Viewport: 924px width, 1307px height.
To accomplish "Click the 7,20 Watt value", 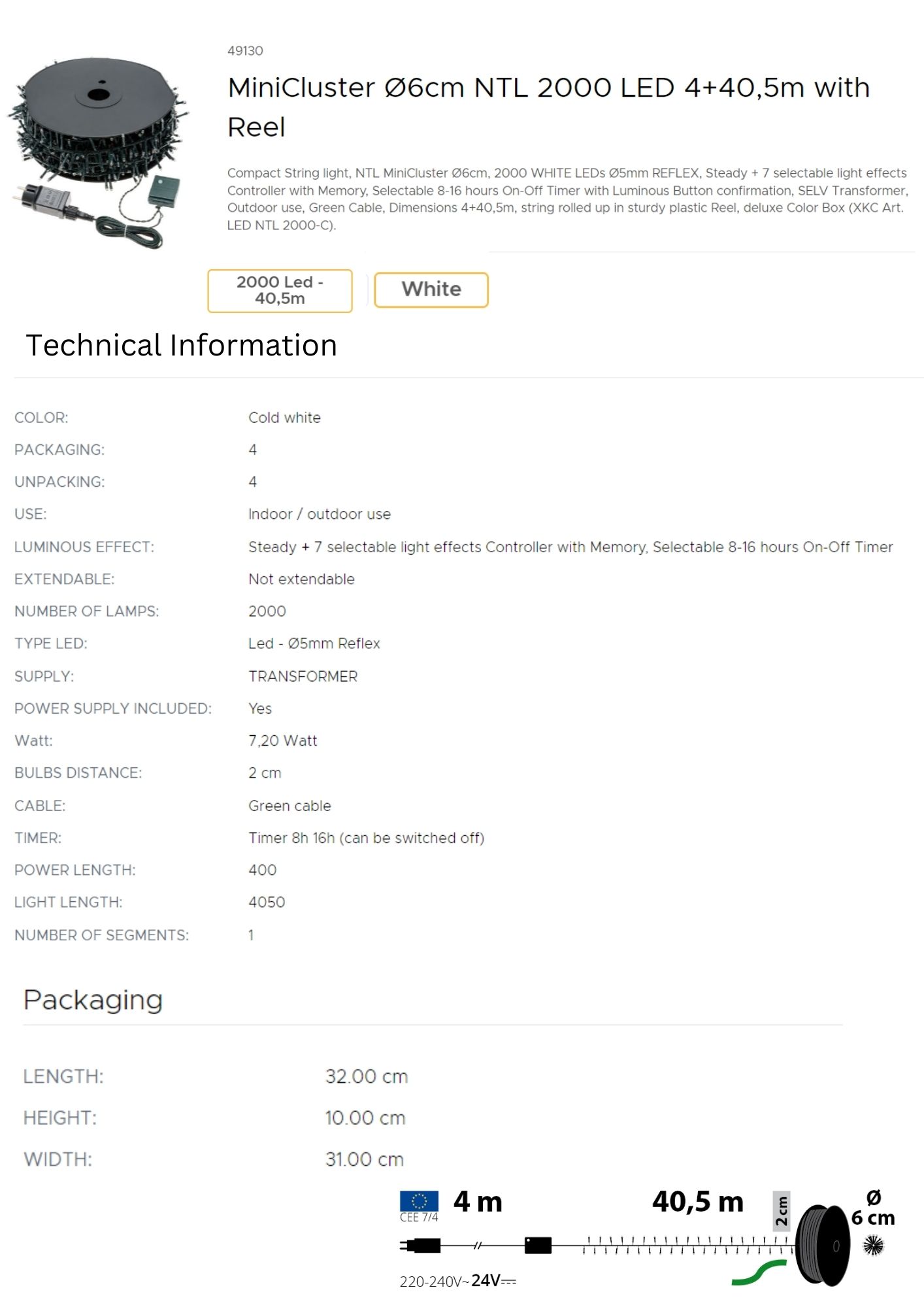I will (282, 740).
